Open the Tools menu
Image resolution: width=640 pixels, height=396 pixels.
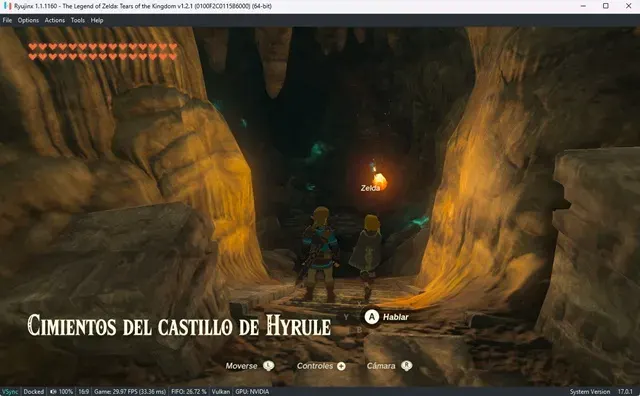tap(78, 20)
